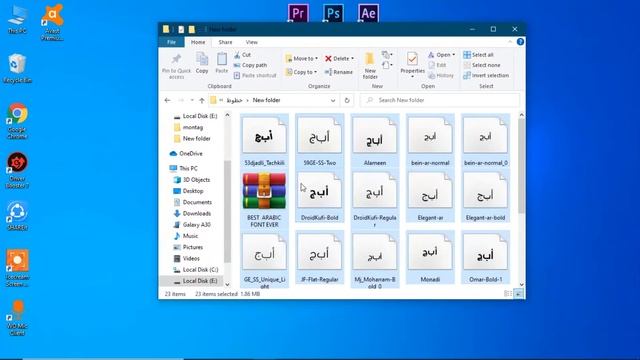Select the Monadi font file
The height and width of the screenshot is (360, 640).
pyautogui.click(x=430, y=257)
